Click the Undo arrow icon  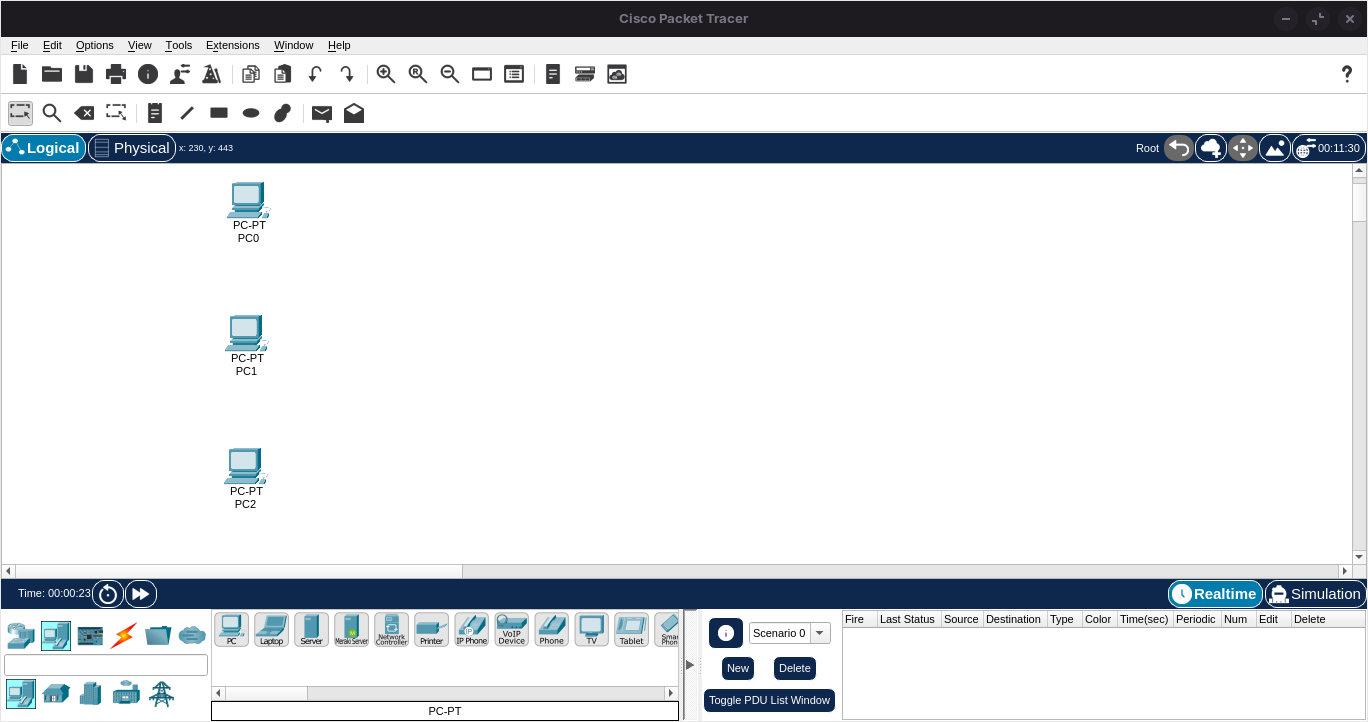click(315, 74)
